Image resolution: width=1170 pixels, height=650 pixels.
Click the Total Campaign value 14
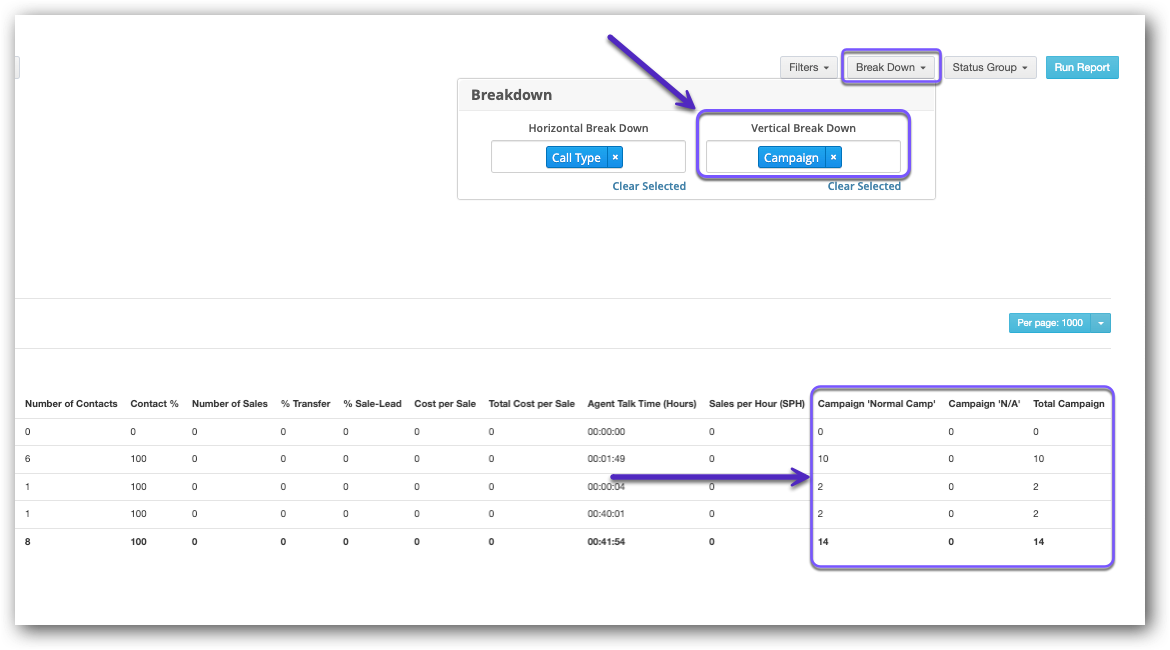tap(1039, 542)
